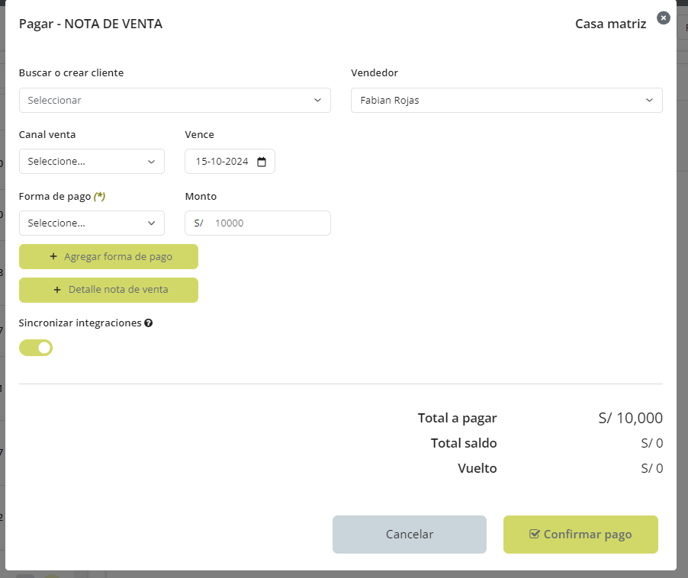Image resolution: width=688 pixels, height=578 pixels.
Task: Click the plus icon in Agregar forma de pago
Action: 53,256
